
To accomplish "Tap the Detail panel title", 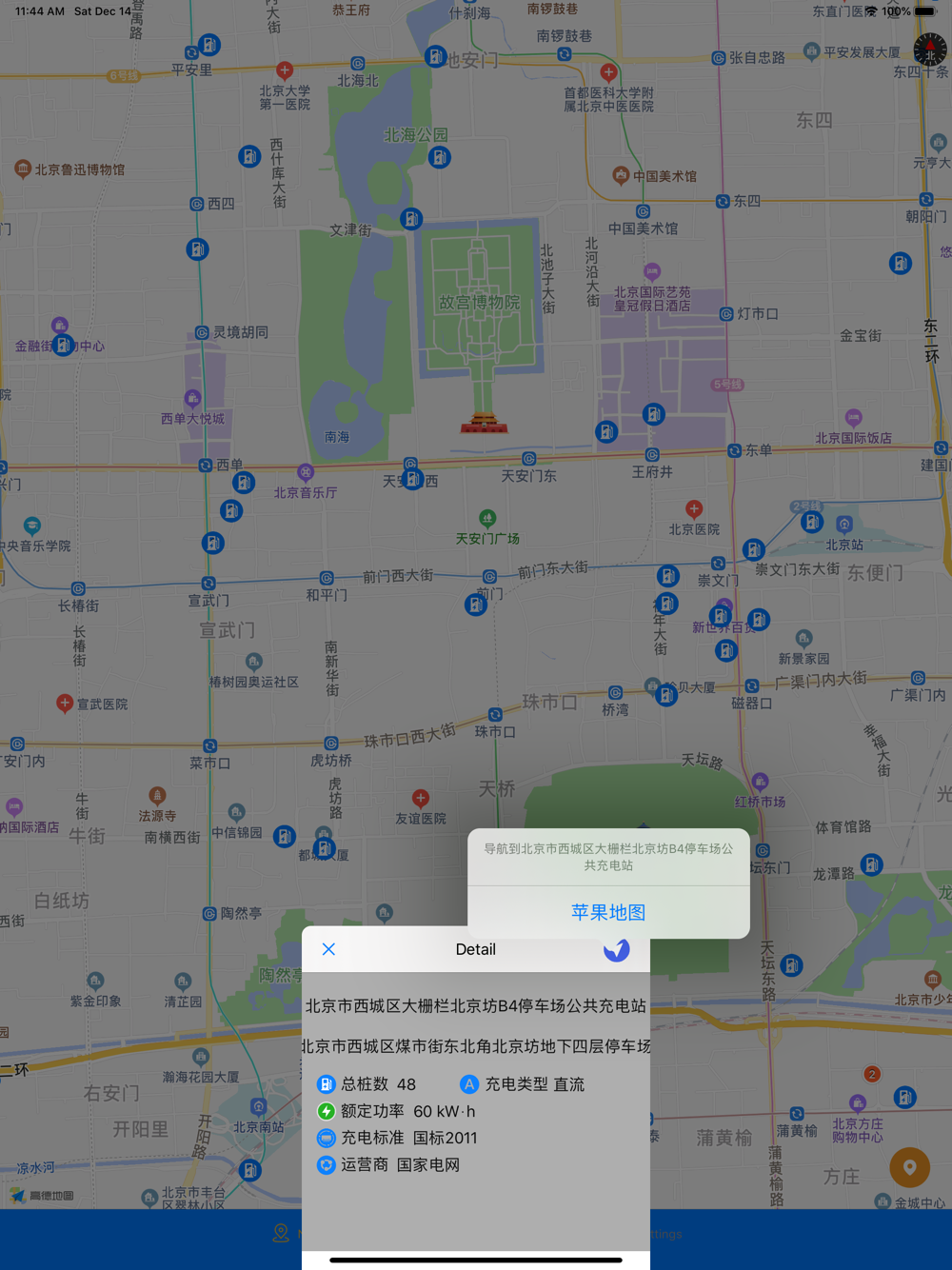I will pyautogui.click(x=476, y=949).
